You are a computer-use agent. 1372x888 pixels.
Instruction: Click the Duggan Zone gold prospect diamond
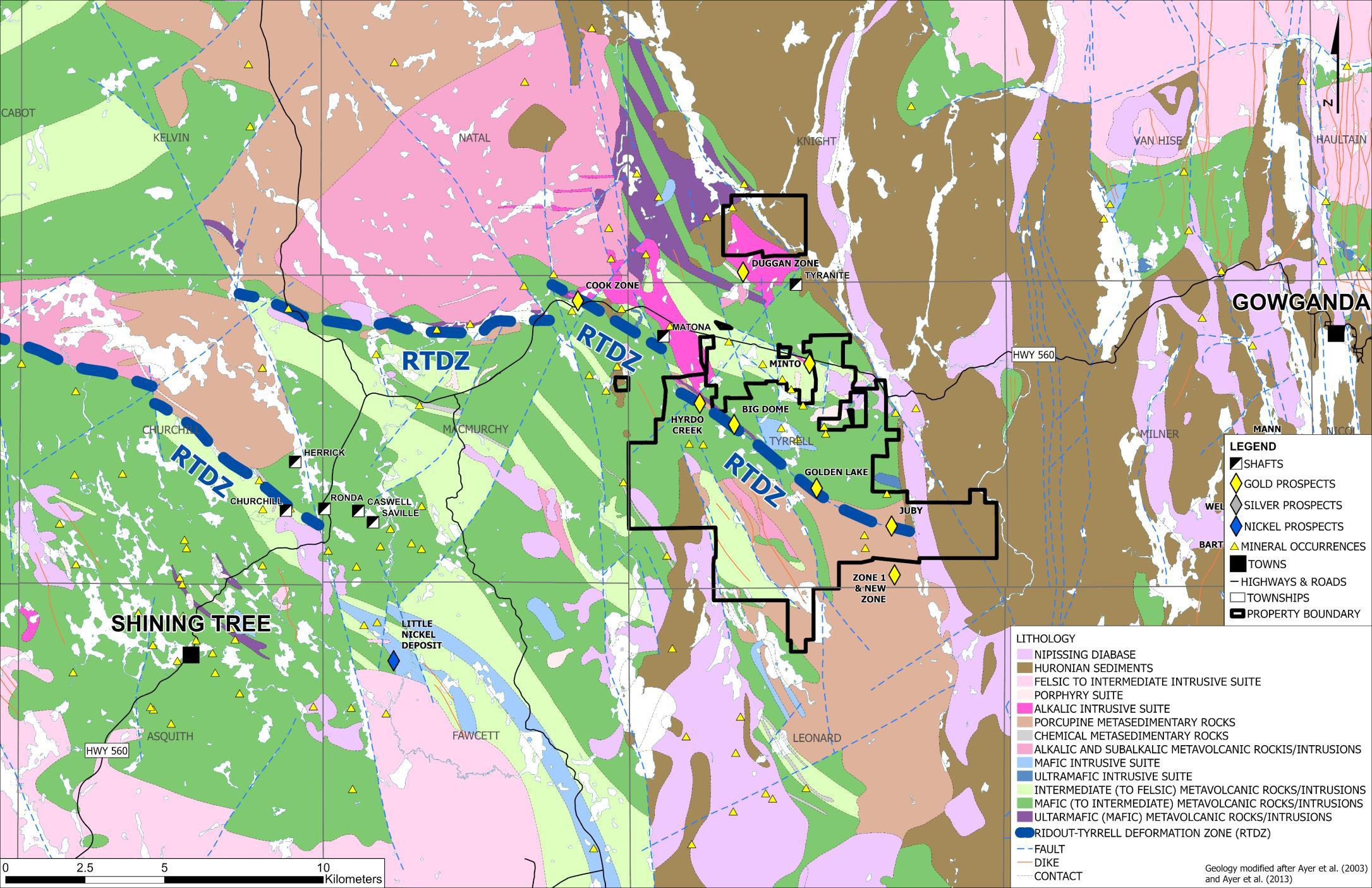(743, 272)
